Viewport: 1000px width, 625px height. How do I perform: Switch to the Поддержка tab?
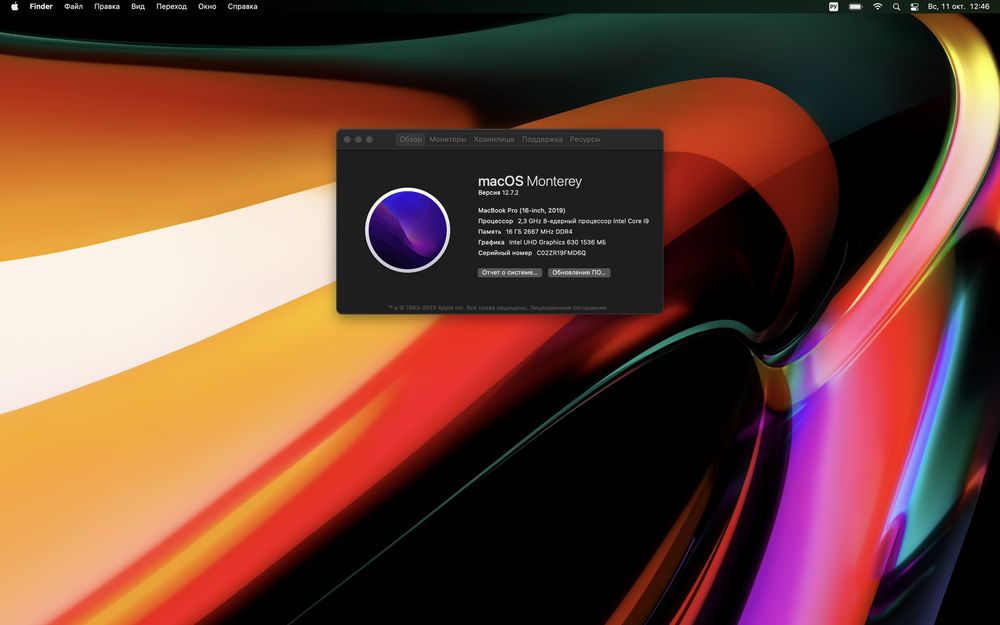[542, 139]
